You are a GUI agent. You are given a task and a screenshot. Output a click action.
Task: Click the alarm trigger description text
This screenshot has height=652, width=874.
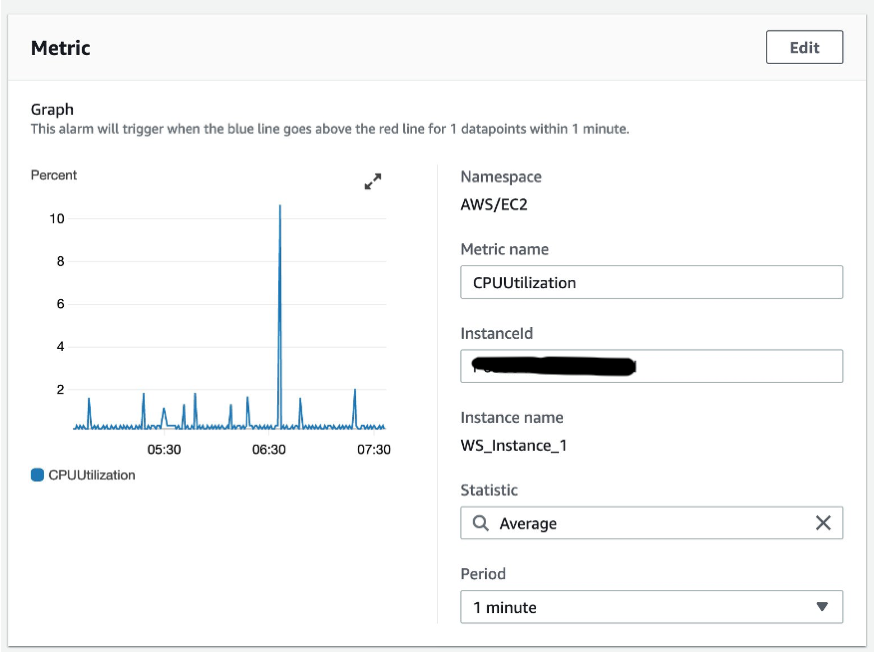pos(329,129)
